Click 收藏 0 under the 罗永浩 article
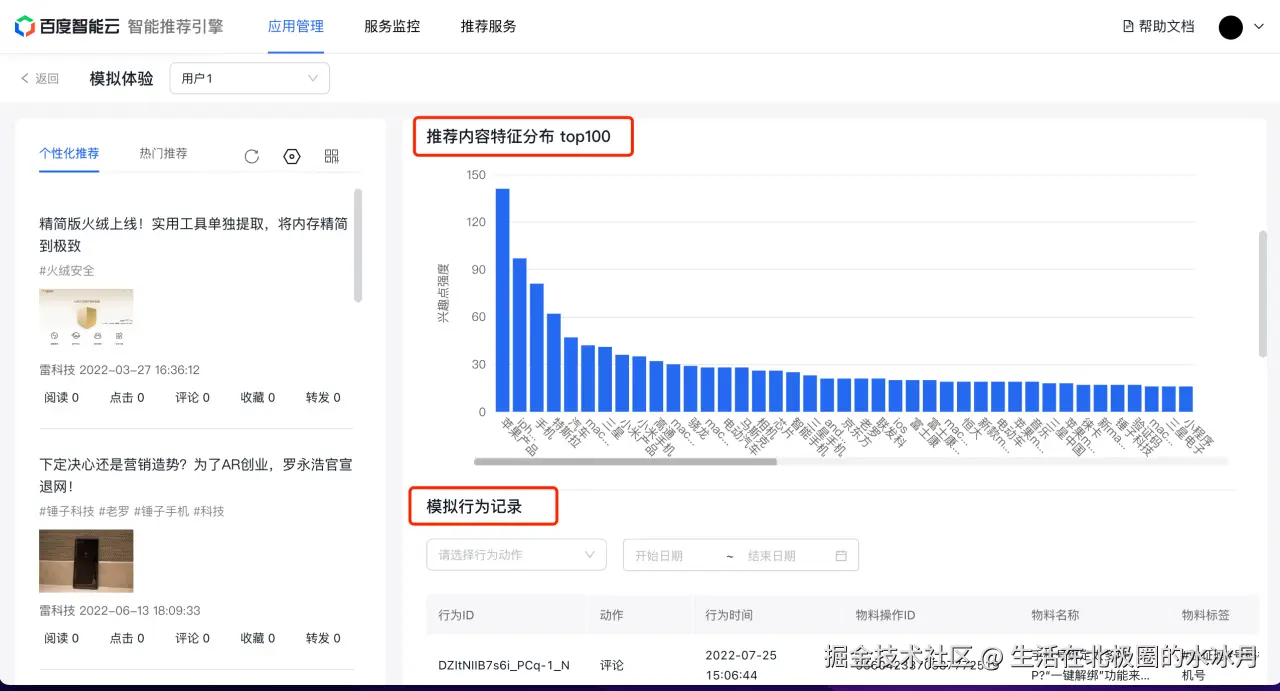1280x691 pixels. tap(258, 638)
